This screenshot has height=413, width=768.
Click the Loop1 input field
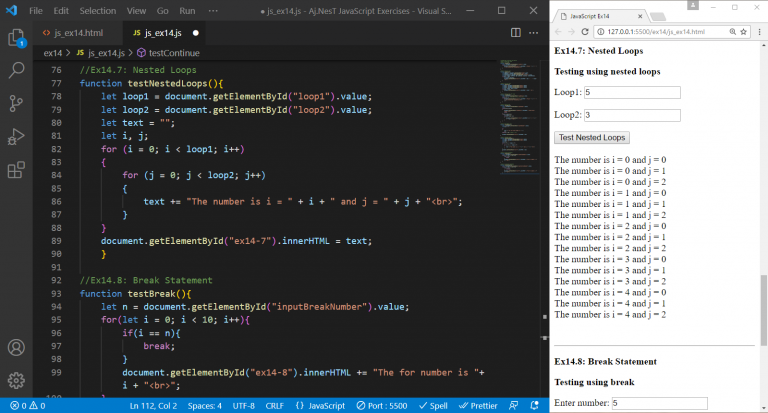click(x=632, y=92)
